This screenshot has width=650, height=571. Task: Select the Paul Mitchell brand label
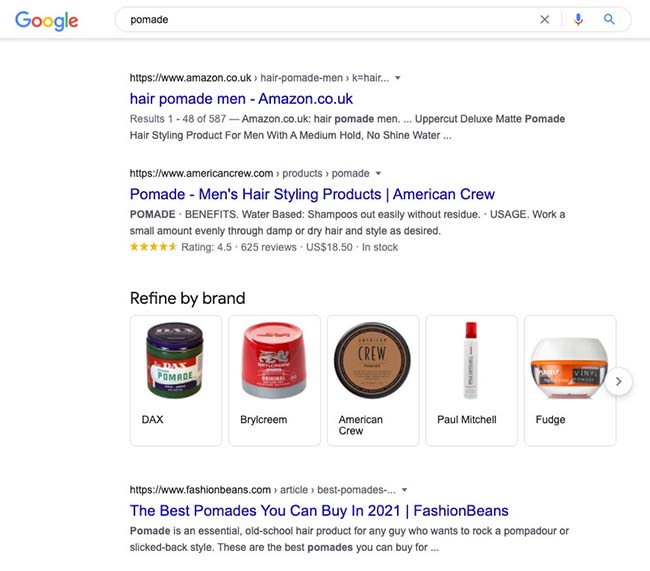click(467, 420)
